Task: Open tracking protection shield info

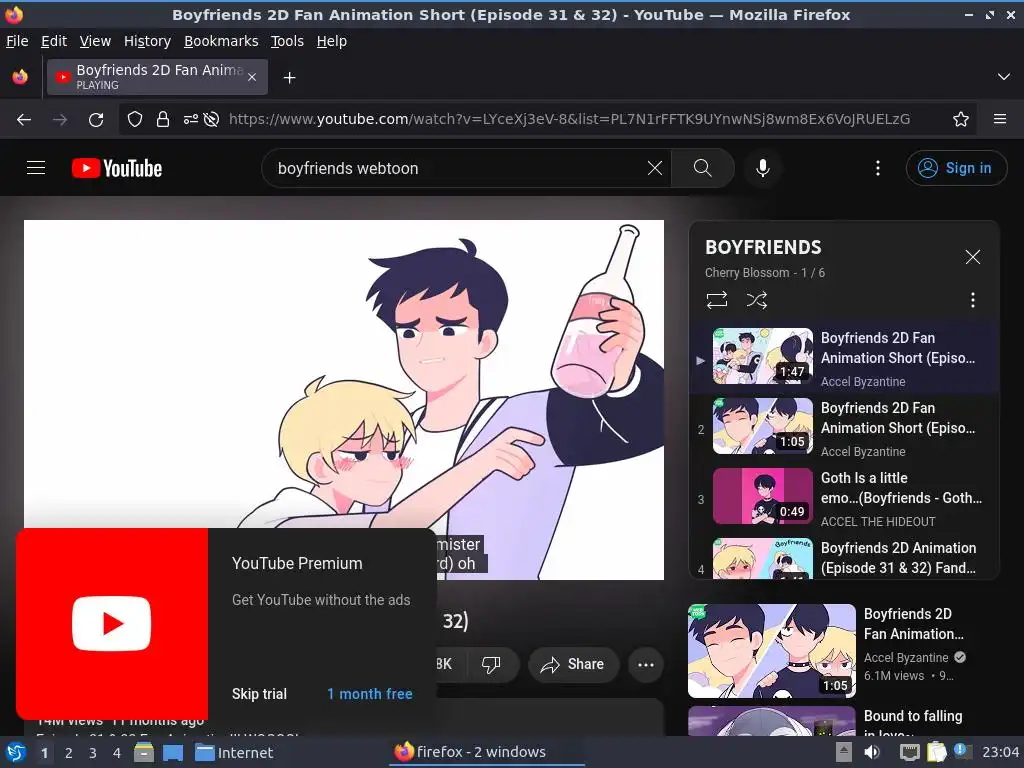Action: pyautogui.click(x=135, y=120)
